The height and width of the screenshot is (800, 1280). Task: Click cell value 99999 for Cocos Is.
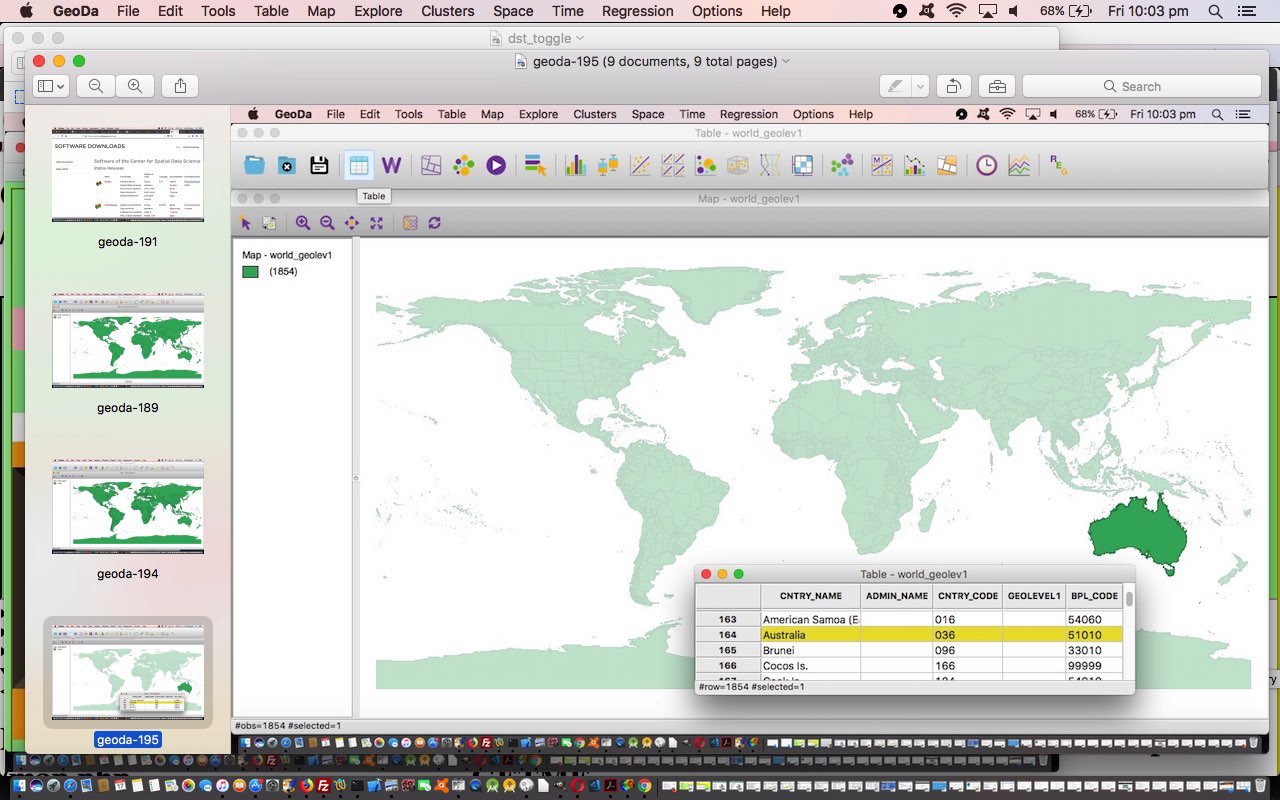click(x=1093, y=666)
